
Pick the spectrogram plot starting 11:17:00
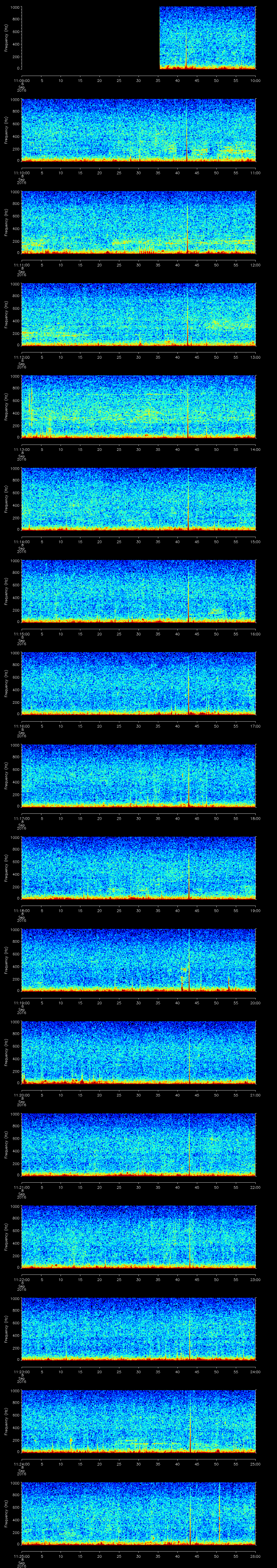[x=139, y=775]
